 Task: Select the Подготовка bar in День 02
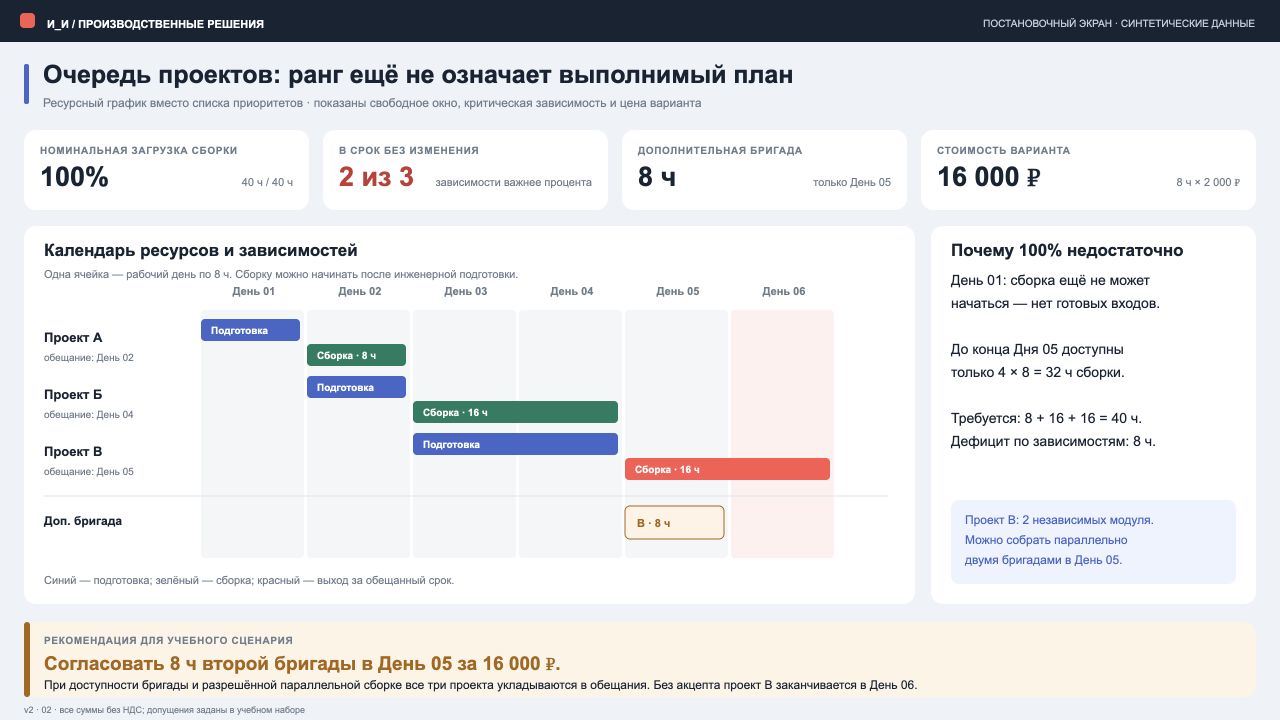coord(356,387)
